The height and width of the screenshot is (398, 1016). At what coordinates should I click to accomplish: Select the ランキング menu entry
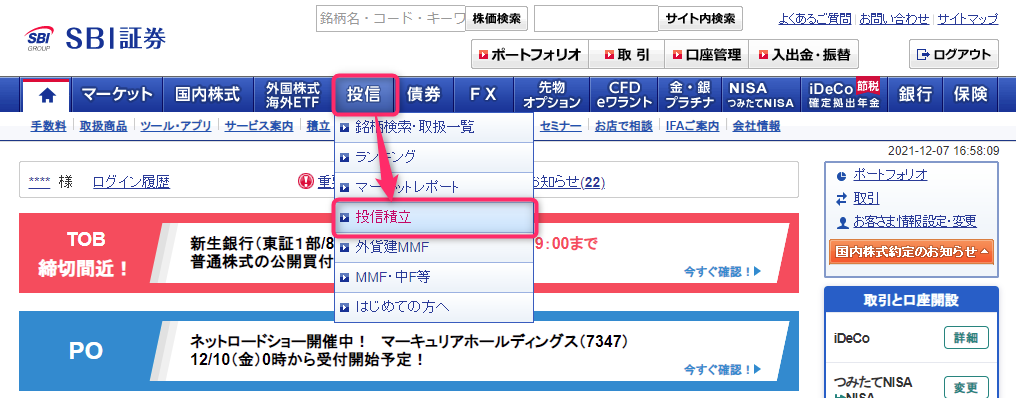(x=434, y=157)
